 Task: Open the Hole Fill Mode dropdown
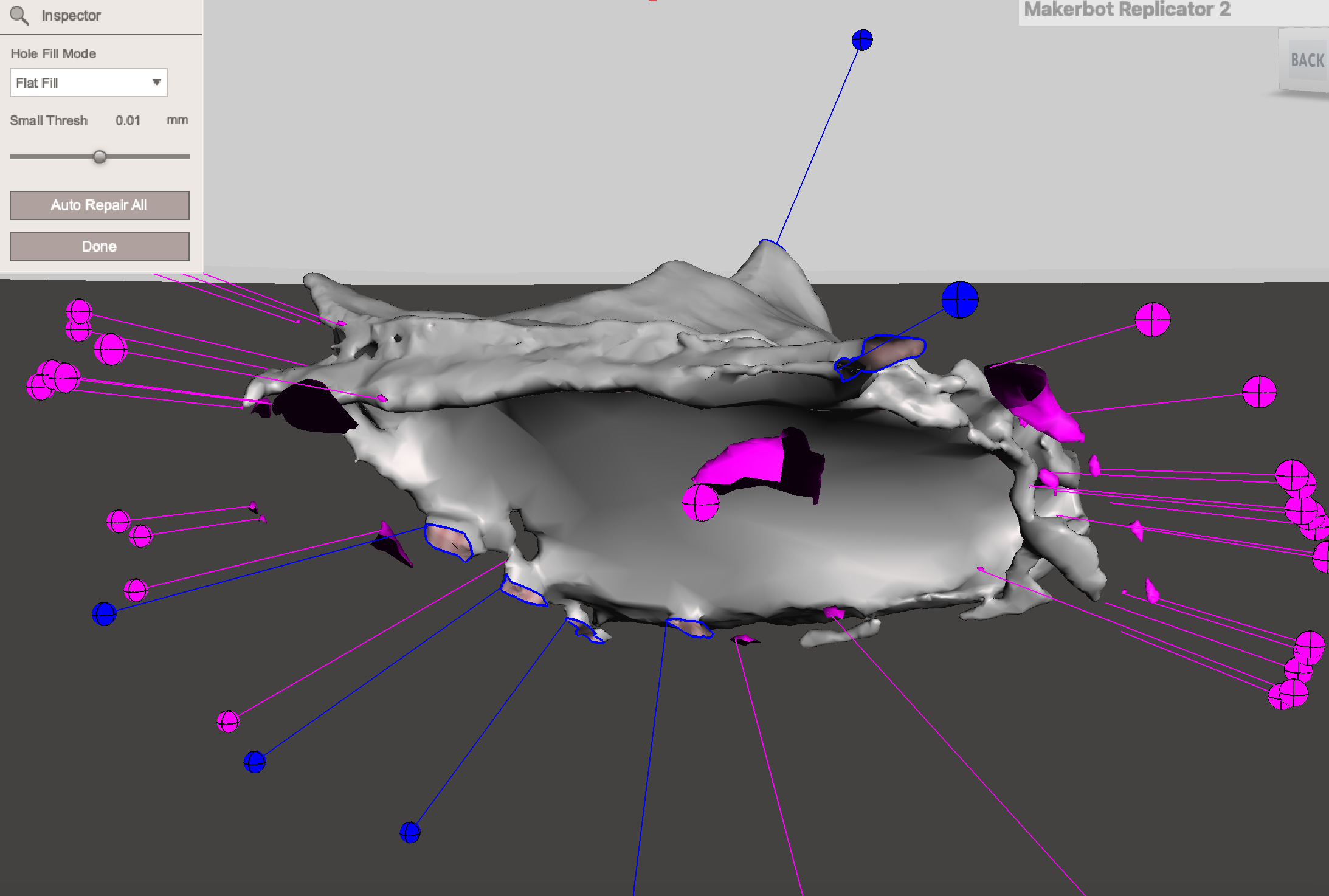coord(88,82)
